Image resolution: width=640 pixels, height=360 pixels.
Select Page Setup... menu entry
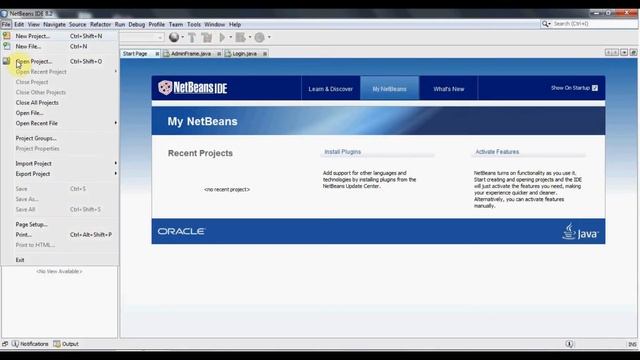(x=60, y=224)
